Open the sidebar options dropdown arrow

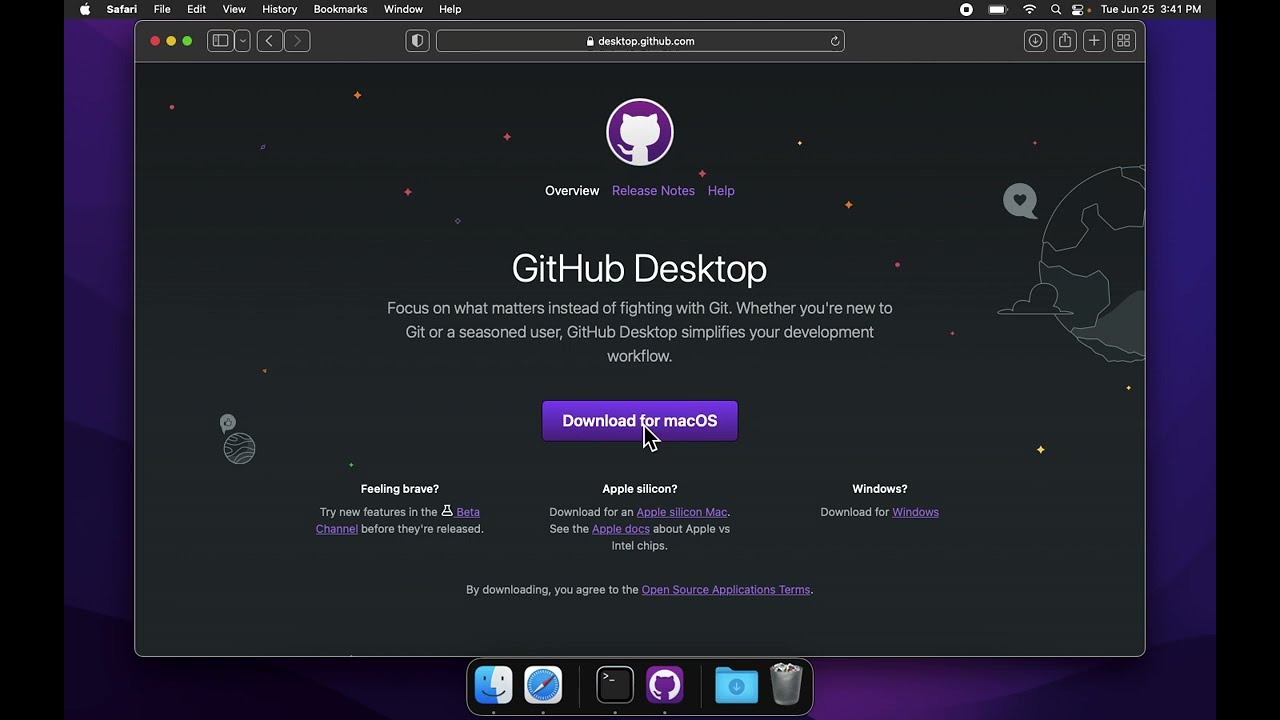(242, 41)
